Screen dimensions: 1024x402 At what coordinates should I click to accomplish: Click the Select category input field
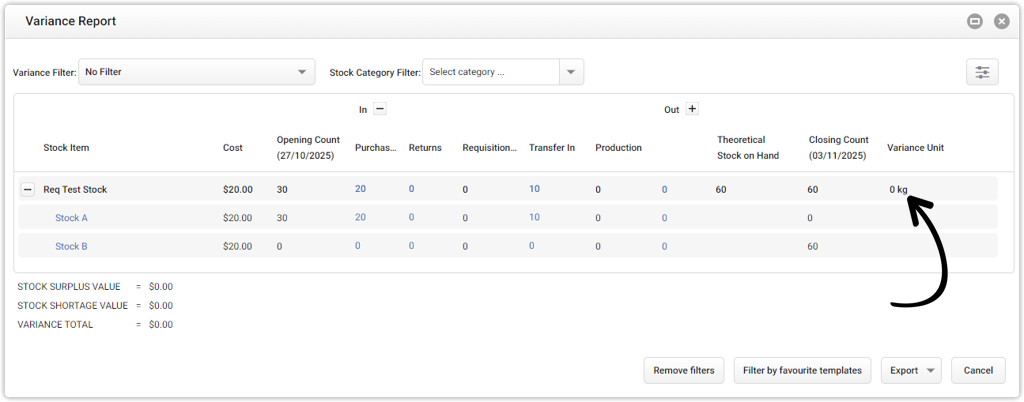click(490, 72)
